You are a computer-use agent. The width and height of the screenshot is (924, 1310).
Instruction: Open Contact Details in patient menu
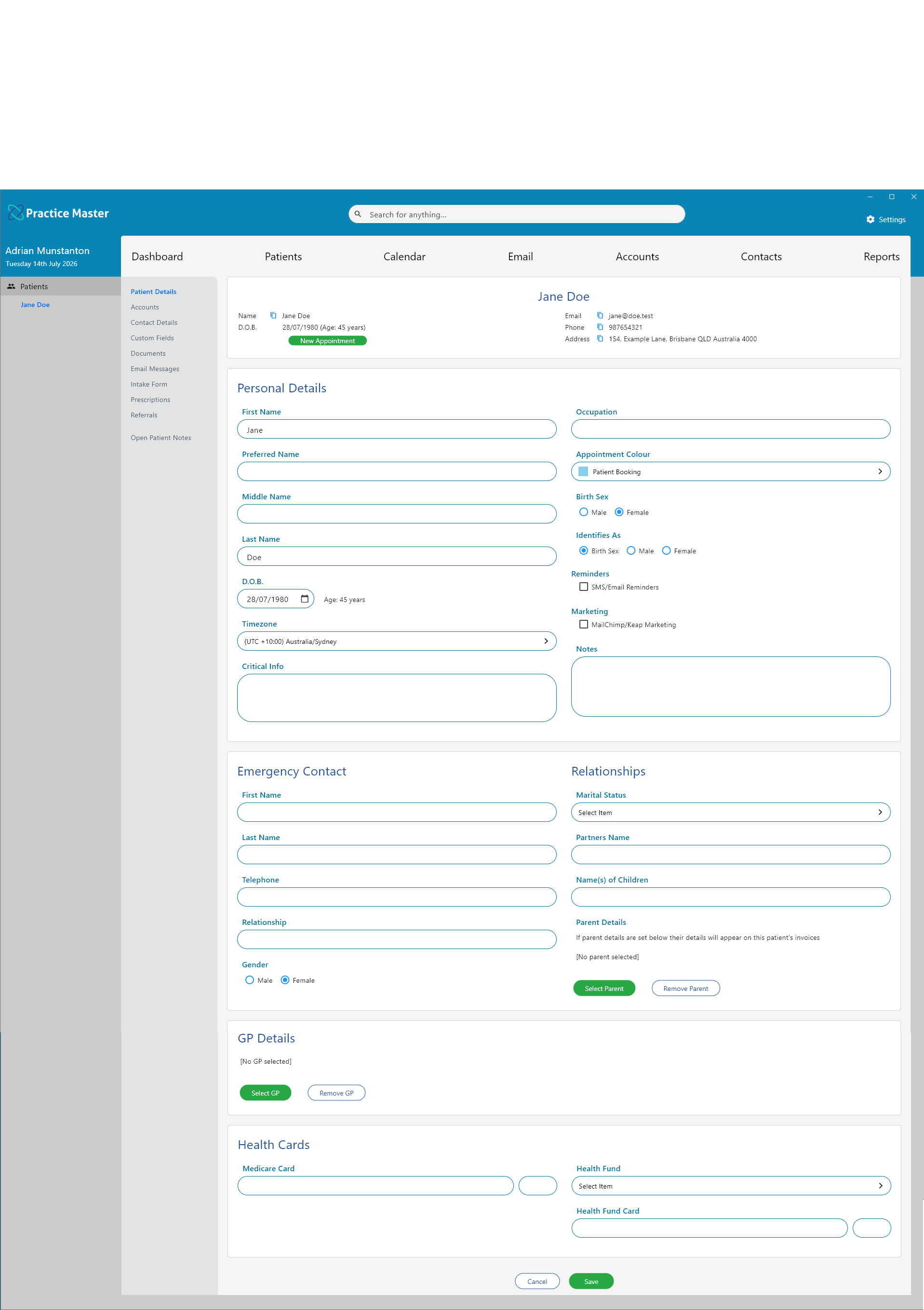coord(154,322)
